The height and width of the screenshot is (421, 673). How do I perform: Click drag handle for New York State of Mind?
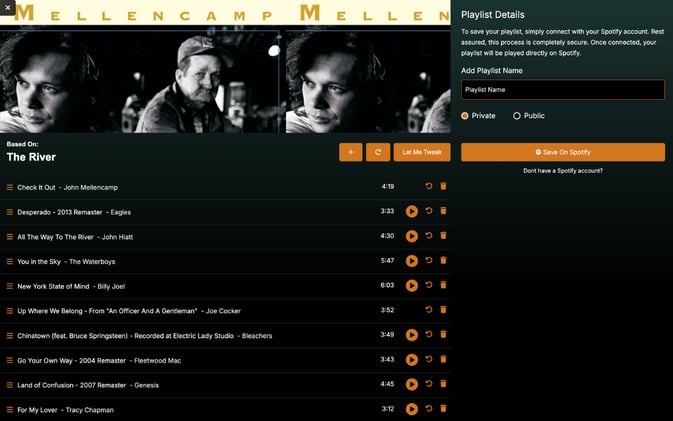coord(9,286)
